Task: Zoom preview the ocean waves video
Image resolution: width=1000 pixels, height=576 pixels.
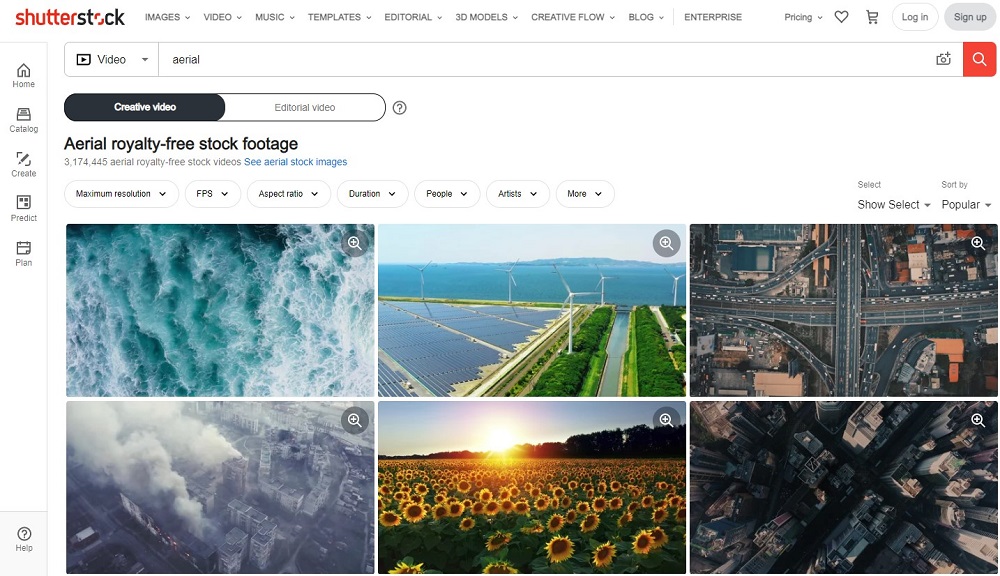Action: [355, 241]
